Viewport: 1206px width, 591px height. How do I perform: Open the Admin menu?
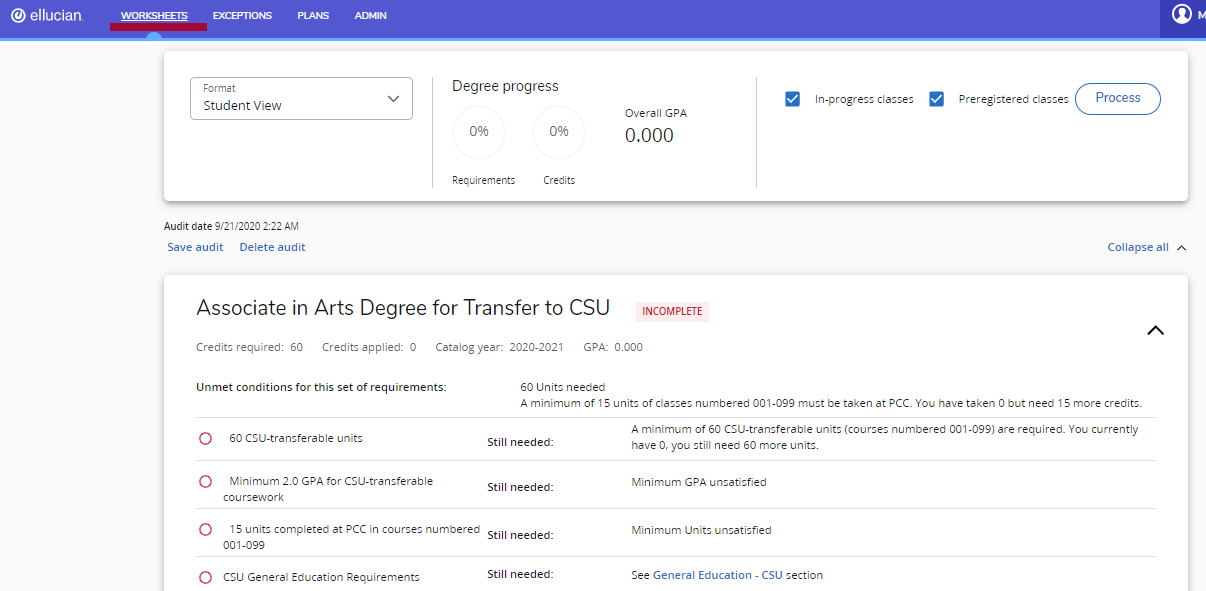pyautogui.click(x=370, y=16)
